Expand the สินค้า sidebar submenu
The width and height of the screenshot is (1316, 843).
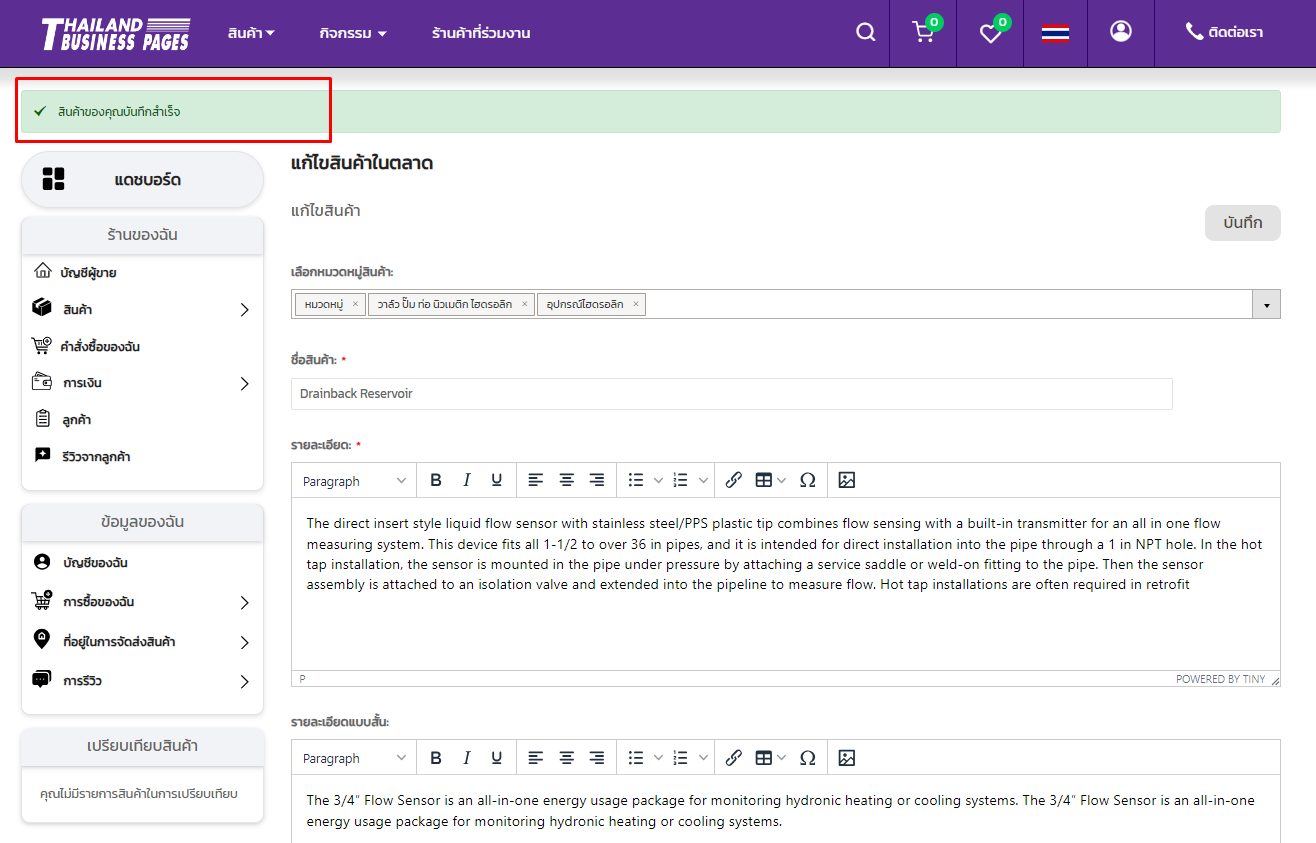(244, 310)
